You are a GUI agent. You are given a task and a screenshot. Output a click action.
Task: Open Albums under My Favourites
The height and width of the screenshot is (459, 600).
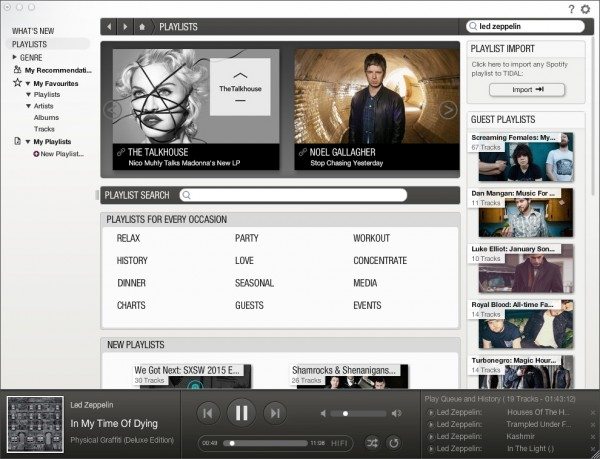point(46,117)
